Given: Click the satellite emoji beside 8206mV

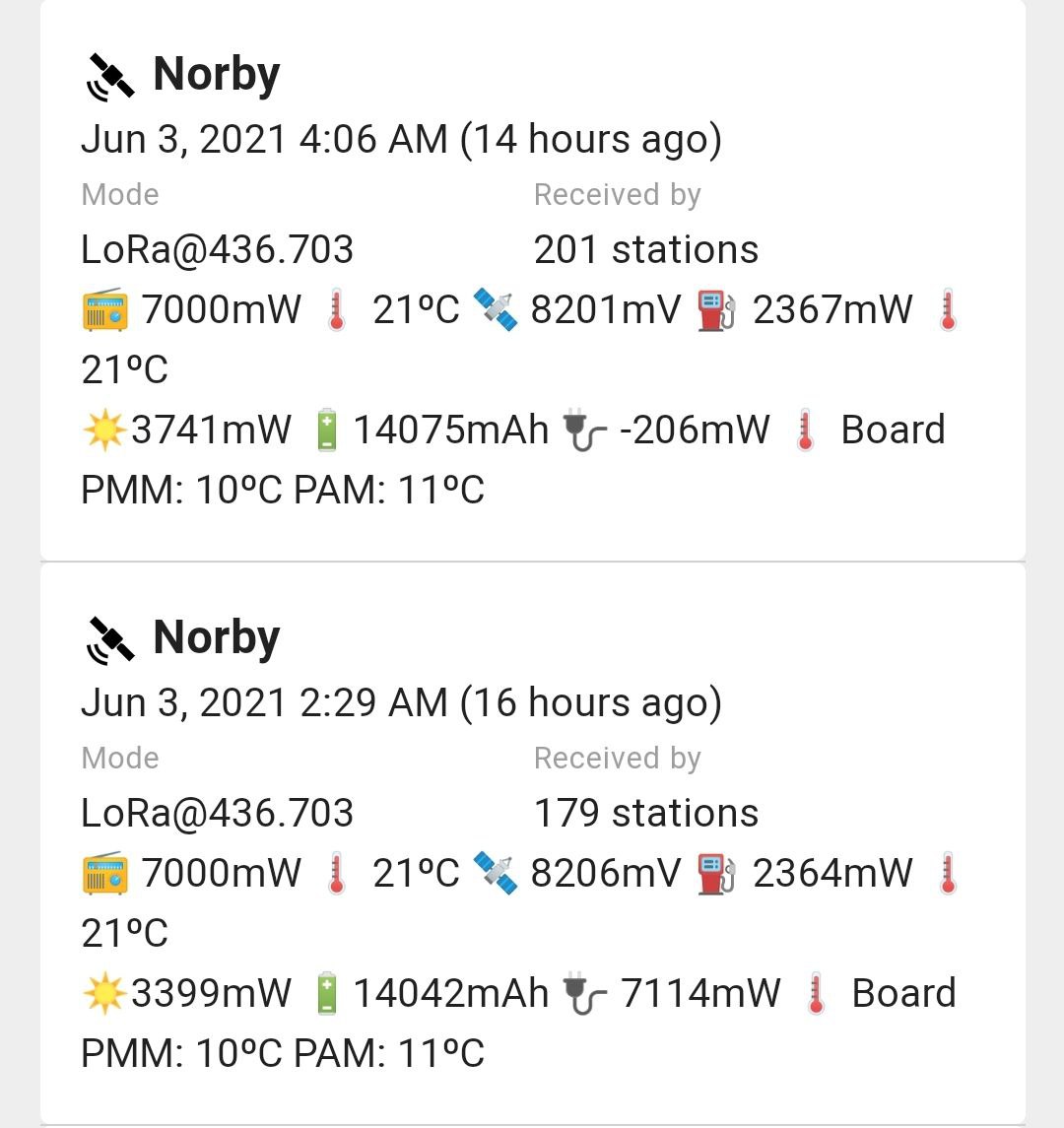Looking at the screenshot, I should (x=495, y=873).
